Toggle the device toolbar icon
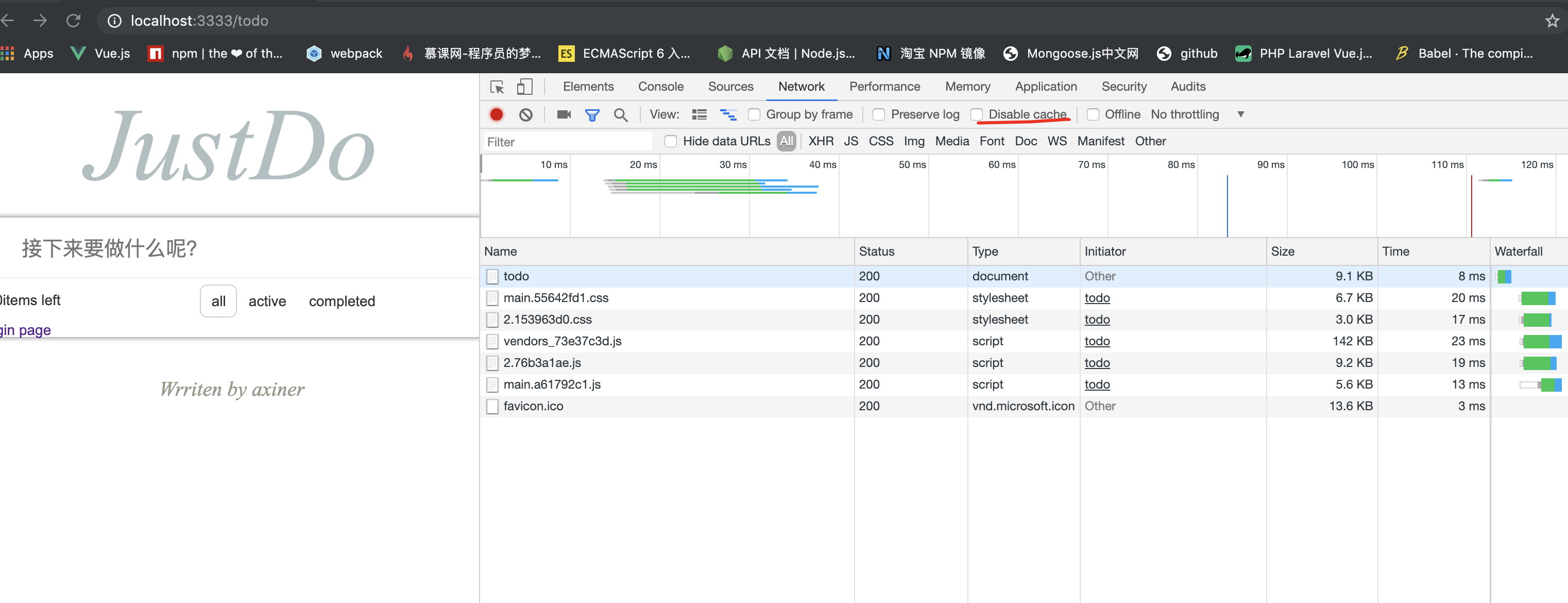 [524, 87]
